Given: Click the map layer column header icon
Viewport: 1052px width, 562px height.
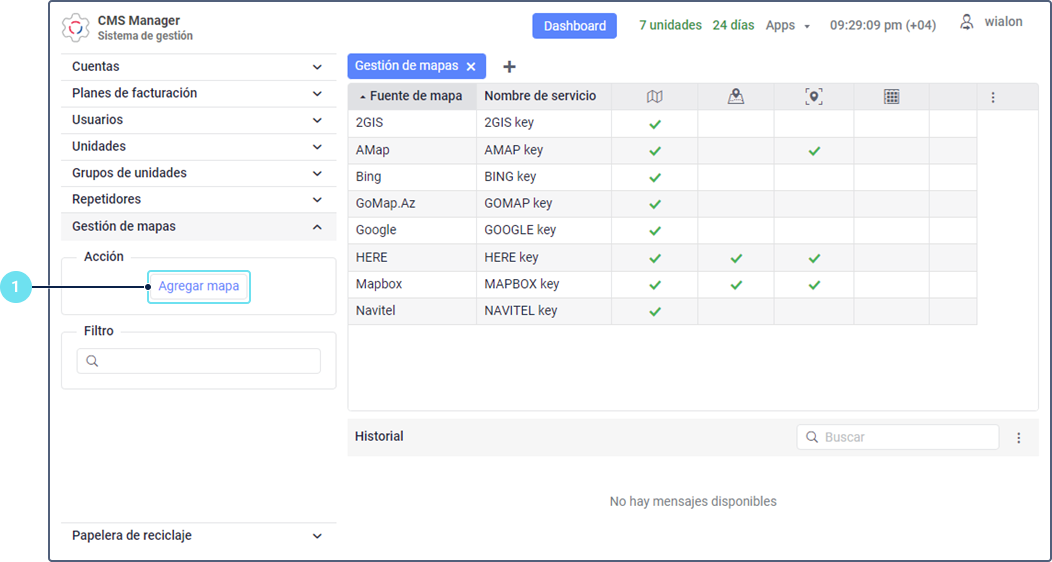Looking at the screenshot, I should point(655,97).
